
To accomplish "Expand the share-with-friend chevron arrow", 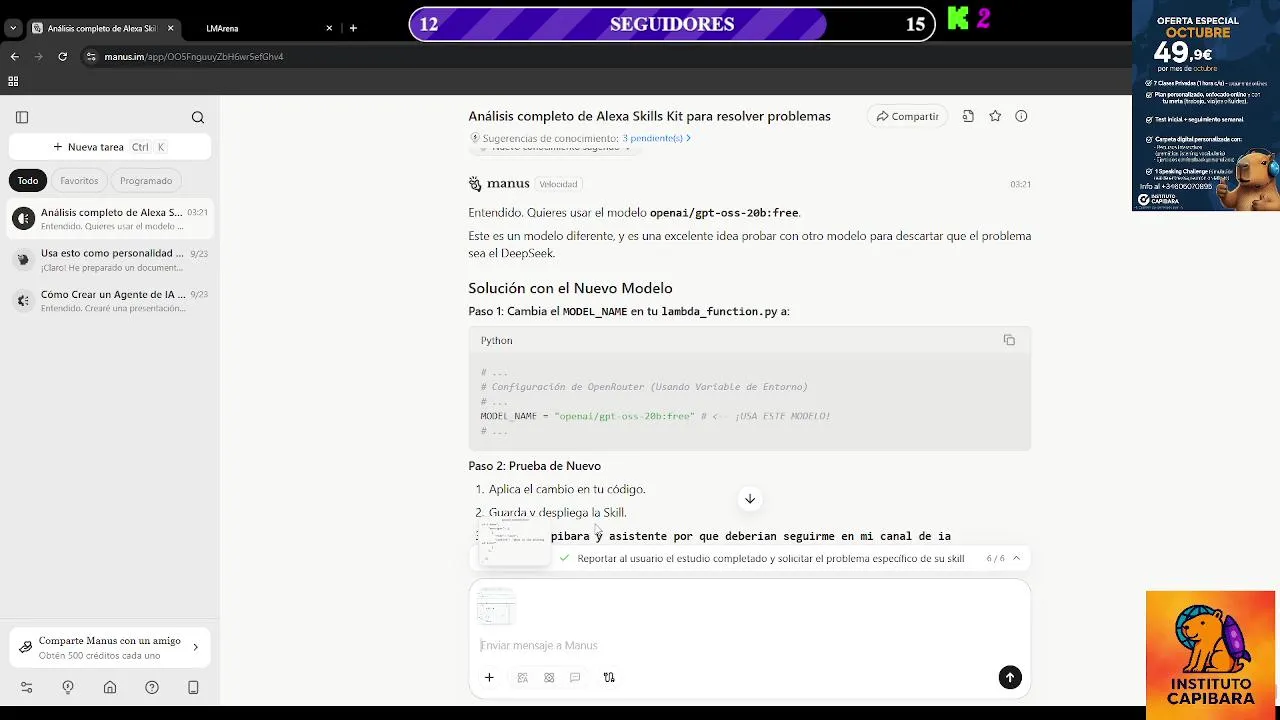I will point(195,648).
